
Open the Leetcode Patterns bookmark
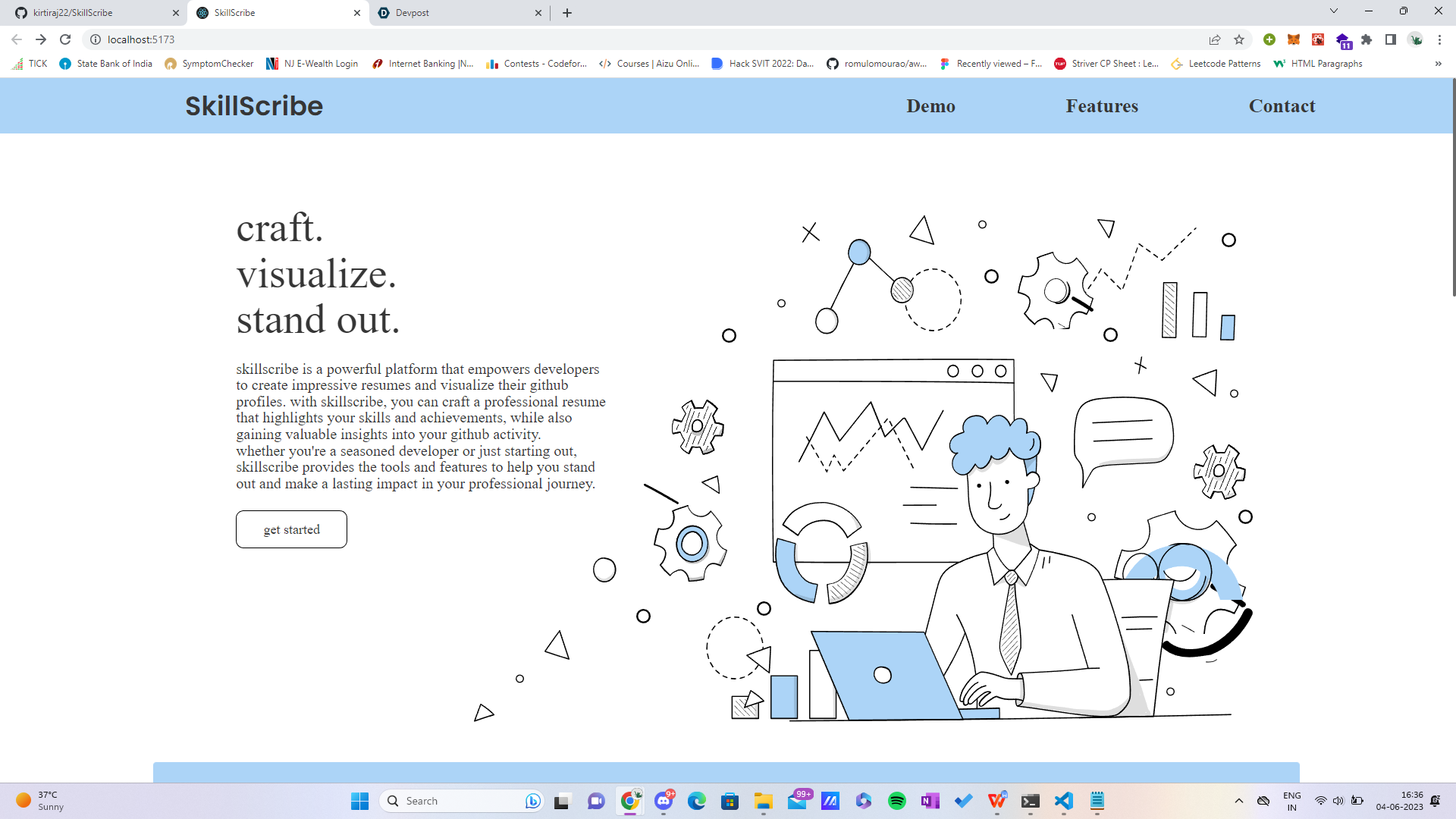(x=1216, y=64)
